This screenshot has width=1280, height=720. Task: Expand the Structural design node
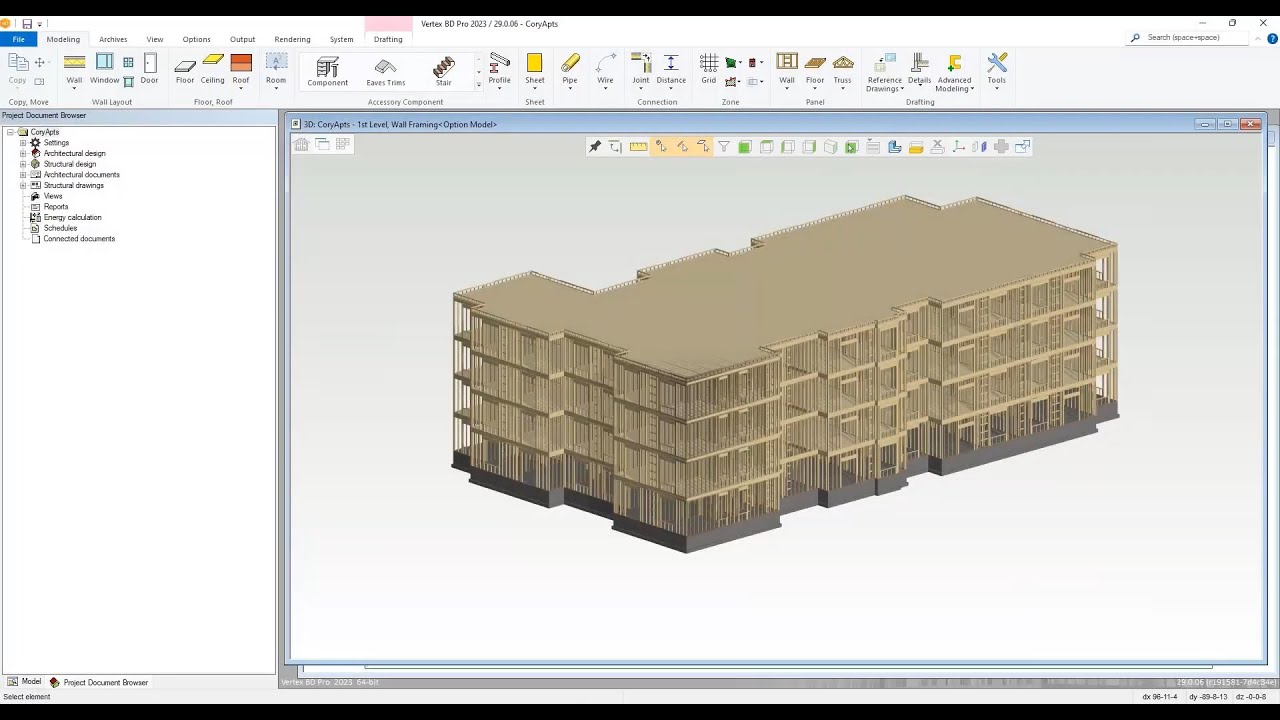[x=23, y=164]
